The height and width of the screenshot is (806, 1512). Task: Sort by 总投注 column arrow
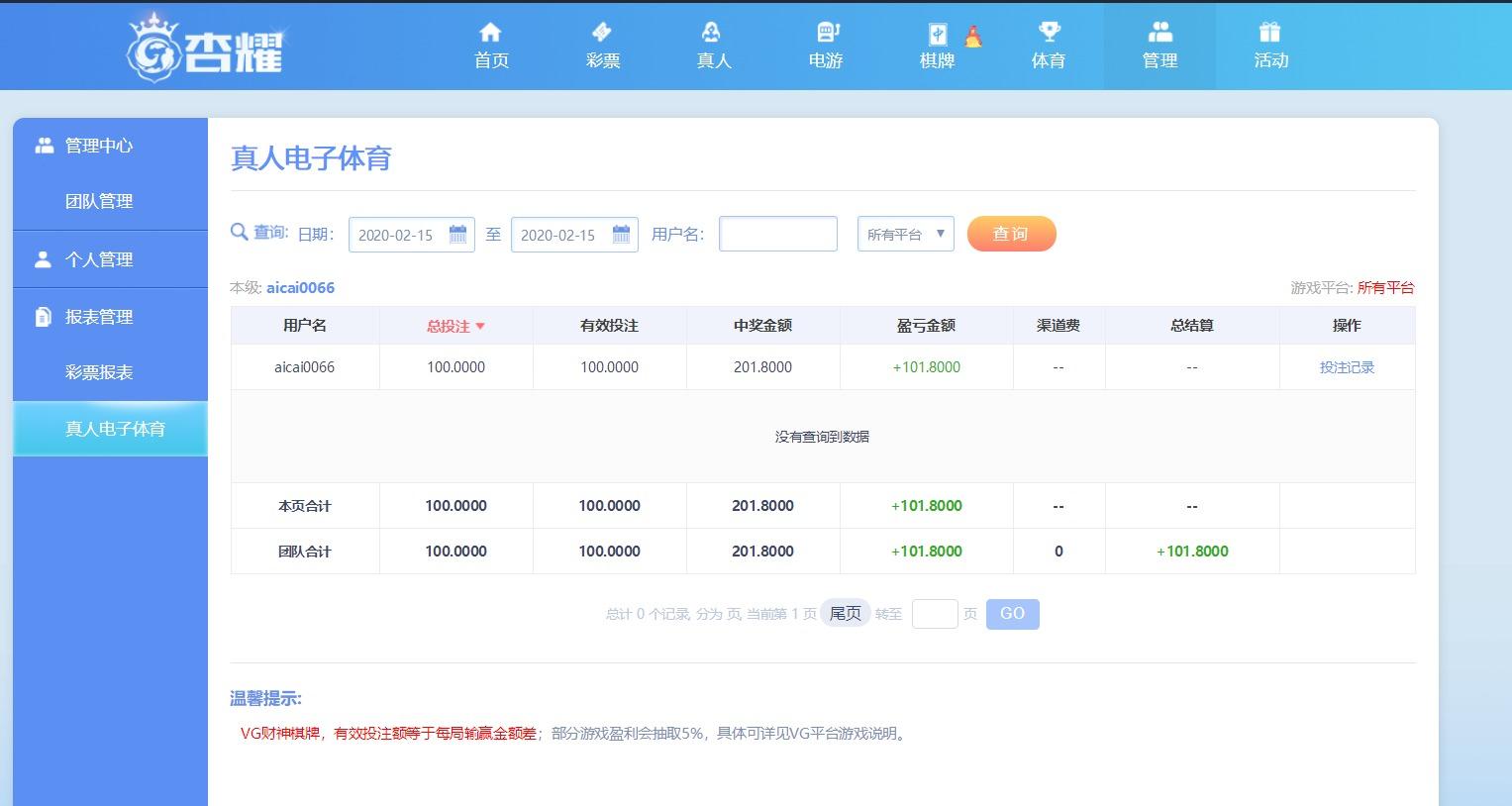(480, 326)
